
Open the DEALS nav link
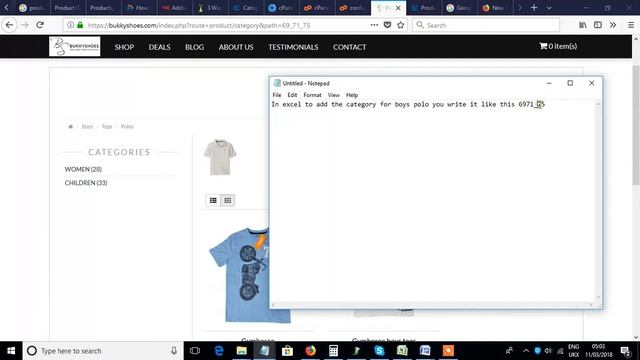tap(159, 47)
